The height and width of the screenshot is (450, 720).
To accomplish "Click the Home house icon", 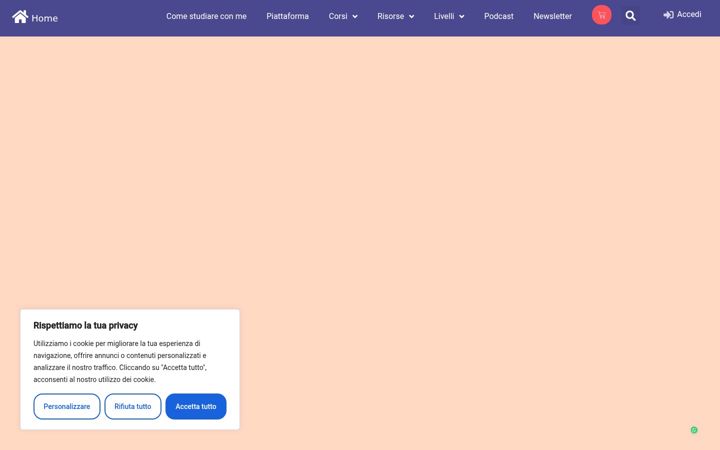I will 20,17.
